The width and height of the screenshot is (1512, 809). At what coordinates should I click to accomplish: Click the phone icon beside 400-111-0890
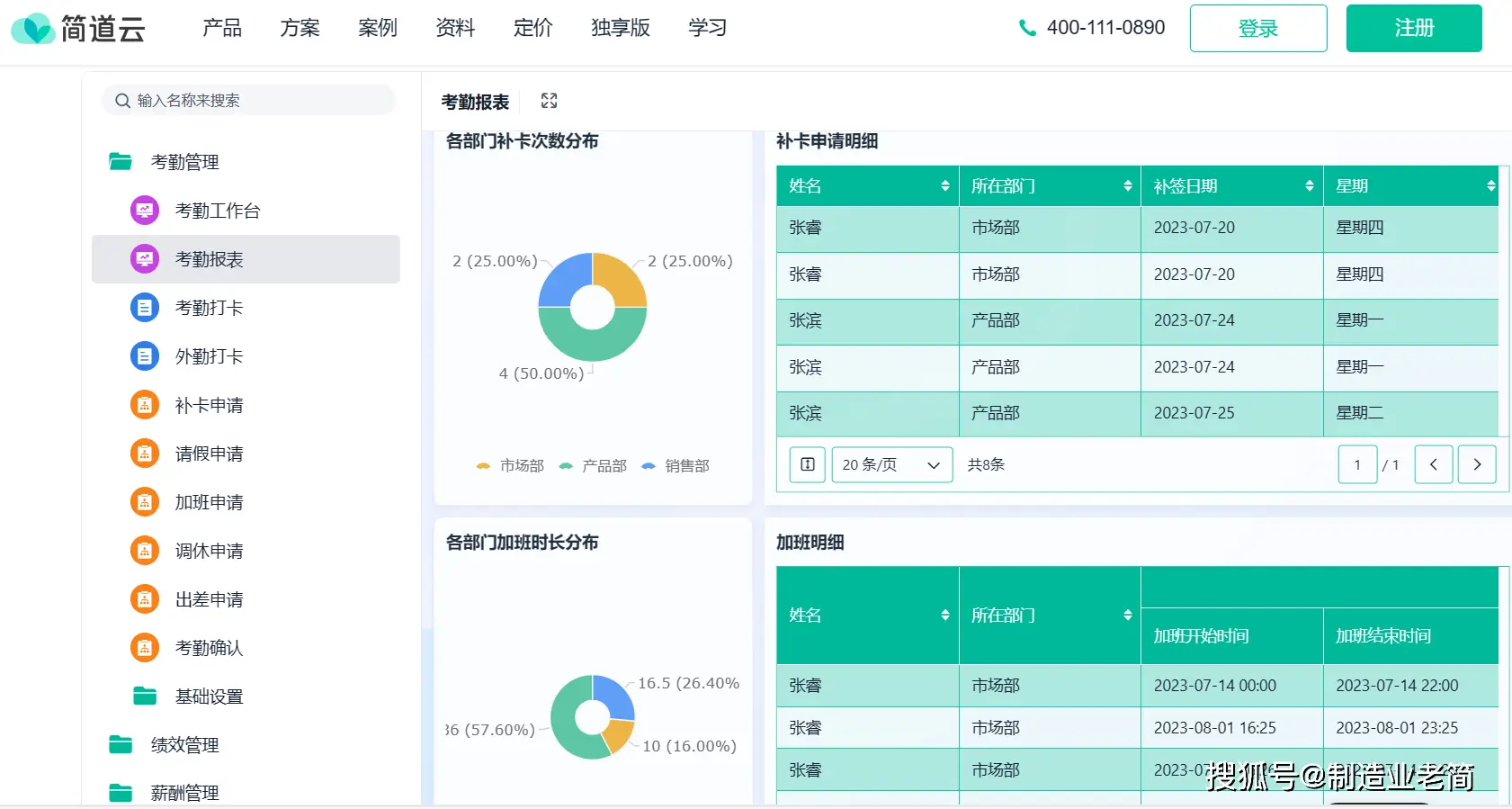pos(1027,28)
